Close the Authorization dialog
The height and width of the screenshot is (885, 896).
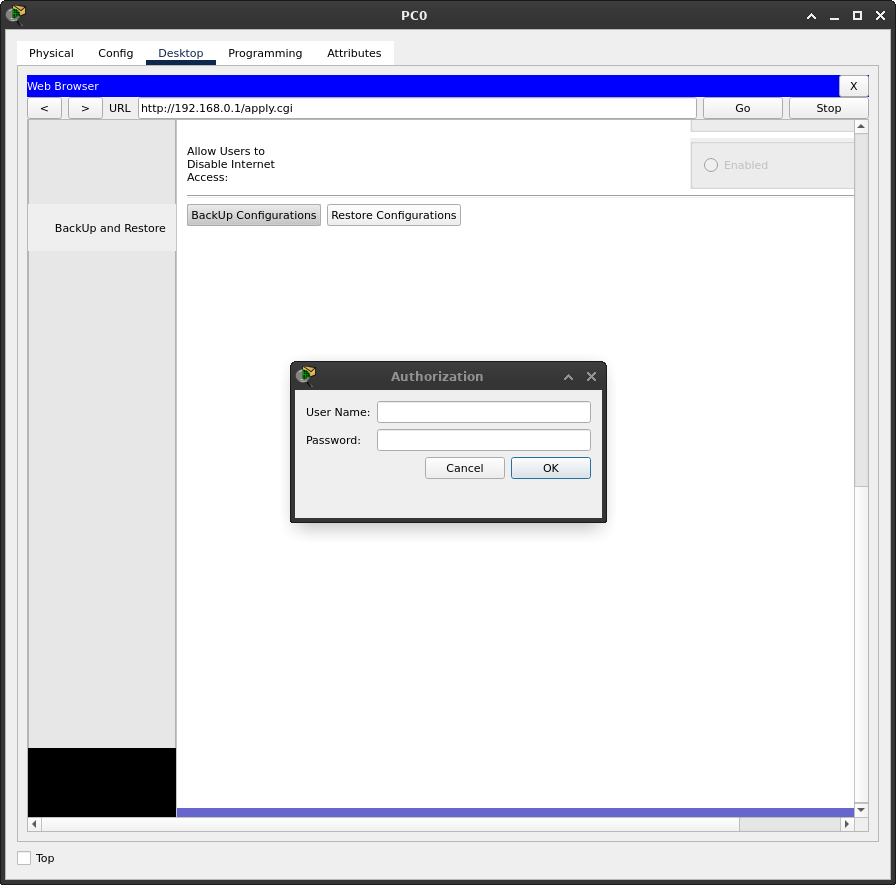(591, 377)
